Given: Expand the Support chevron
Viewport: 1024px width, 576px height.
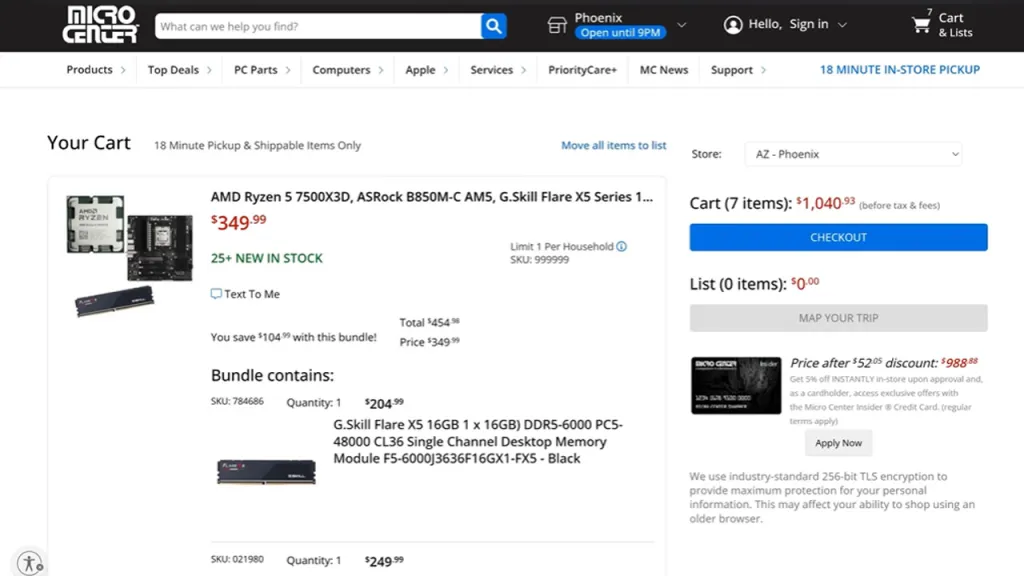Looking at the screenshot, I should coord(763,70).
